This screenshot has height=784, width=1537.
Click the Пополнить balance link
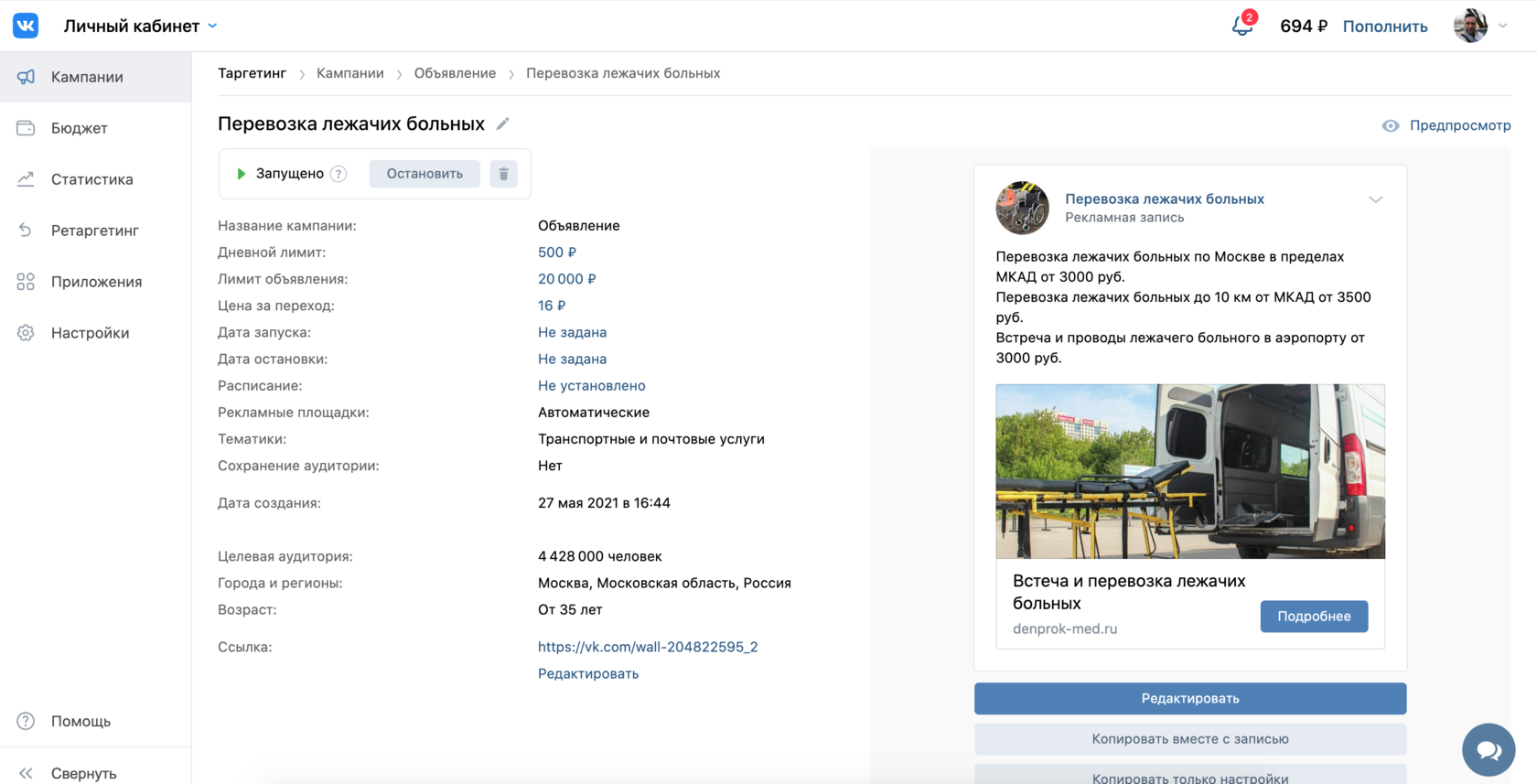pyautogui.click(x=1384, y=27)
